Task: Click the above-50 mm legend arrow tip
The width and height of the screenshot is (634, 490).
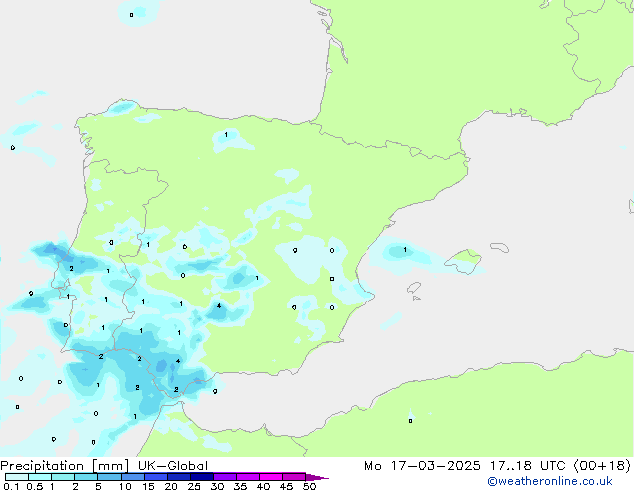Action: click(317, 477)
